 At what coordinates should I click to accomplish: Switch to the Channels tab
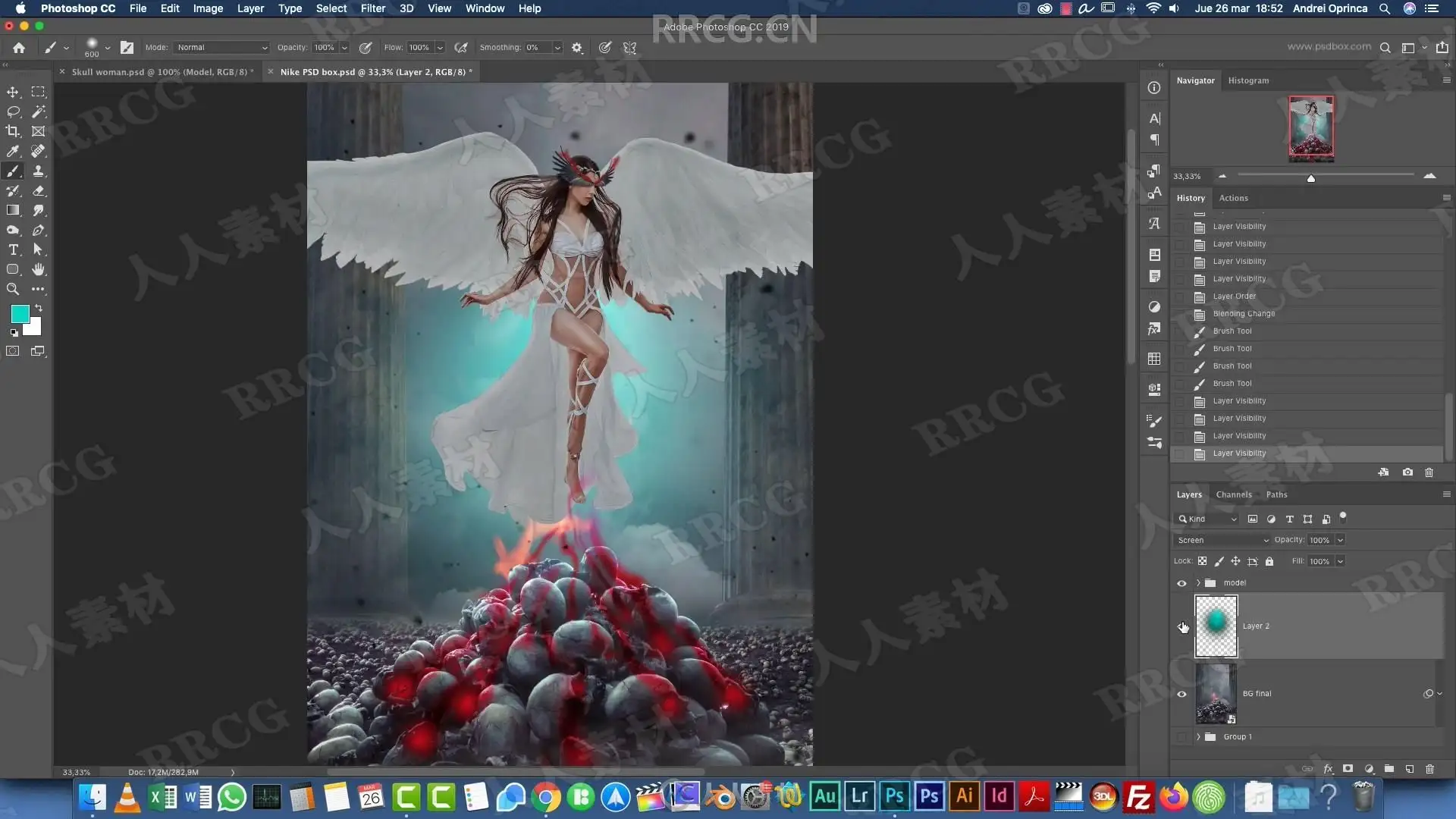(1233, 494)
